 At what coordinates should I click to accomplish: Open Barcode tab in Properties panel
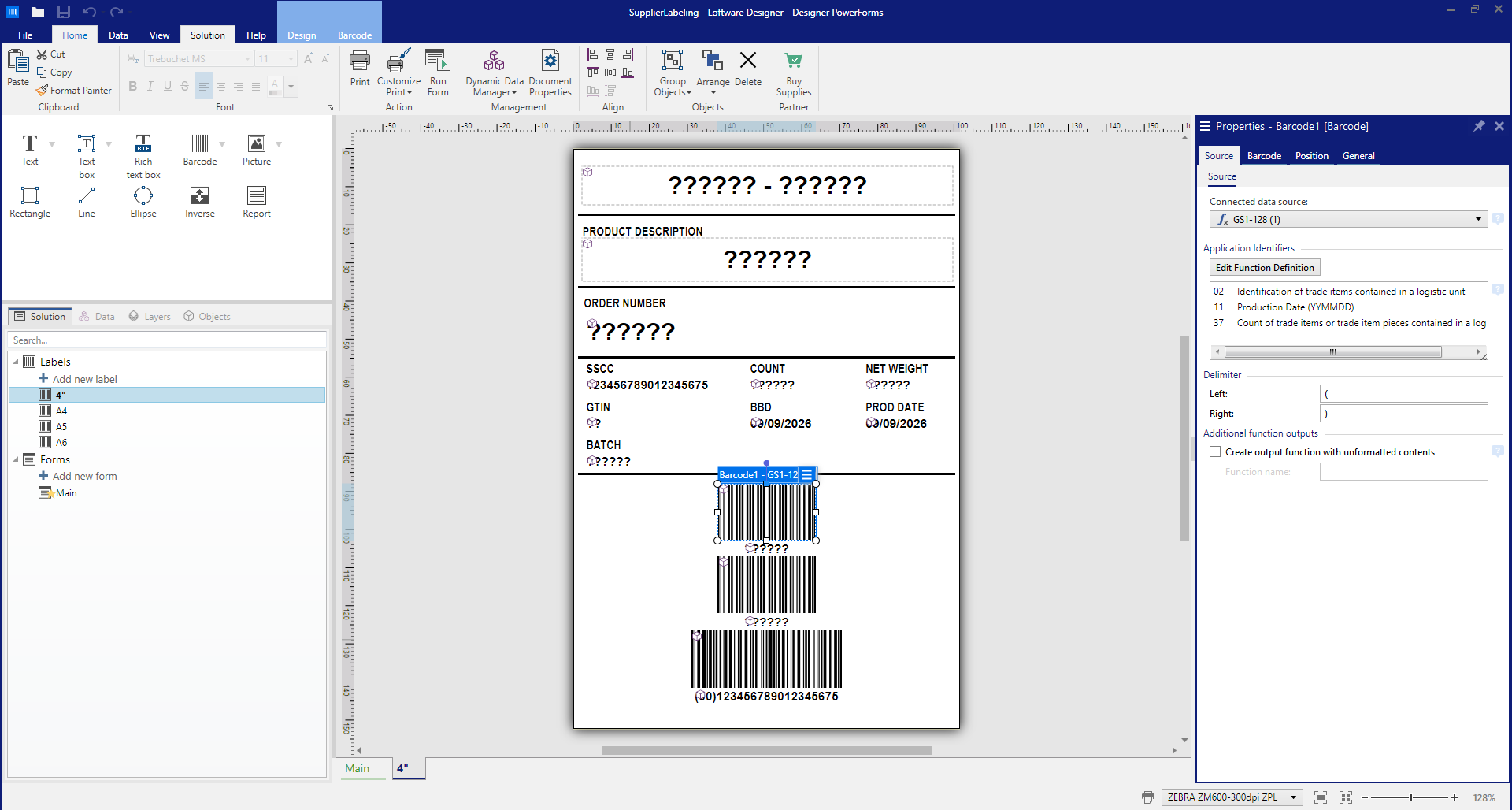pyautogui.click(x=1264, y=156)
